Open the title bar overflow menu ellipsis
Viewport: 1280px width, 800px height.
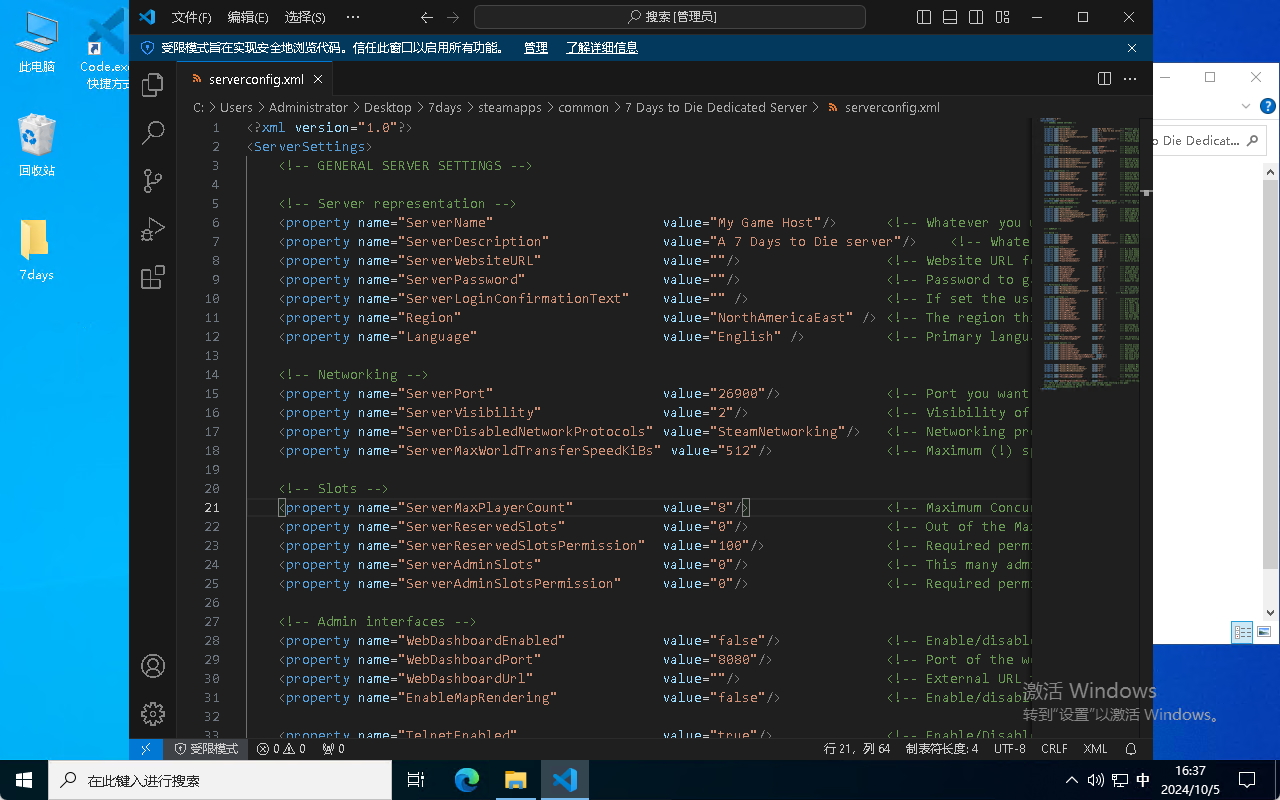click(x=352, y=17)
